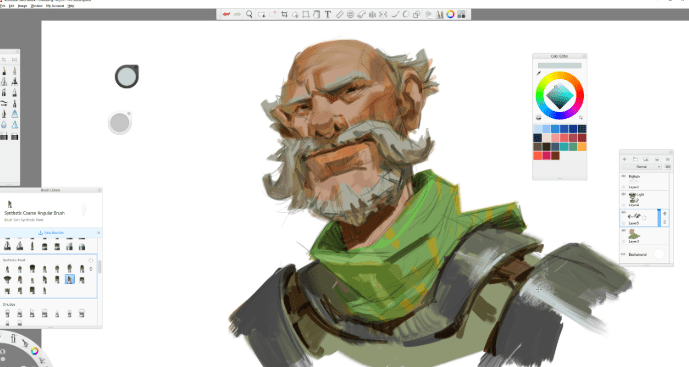The width and height of the screenshot is (689, 367).
Task: Dismiss the New Brushes banner
Action: pos(98,233)
